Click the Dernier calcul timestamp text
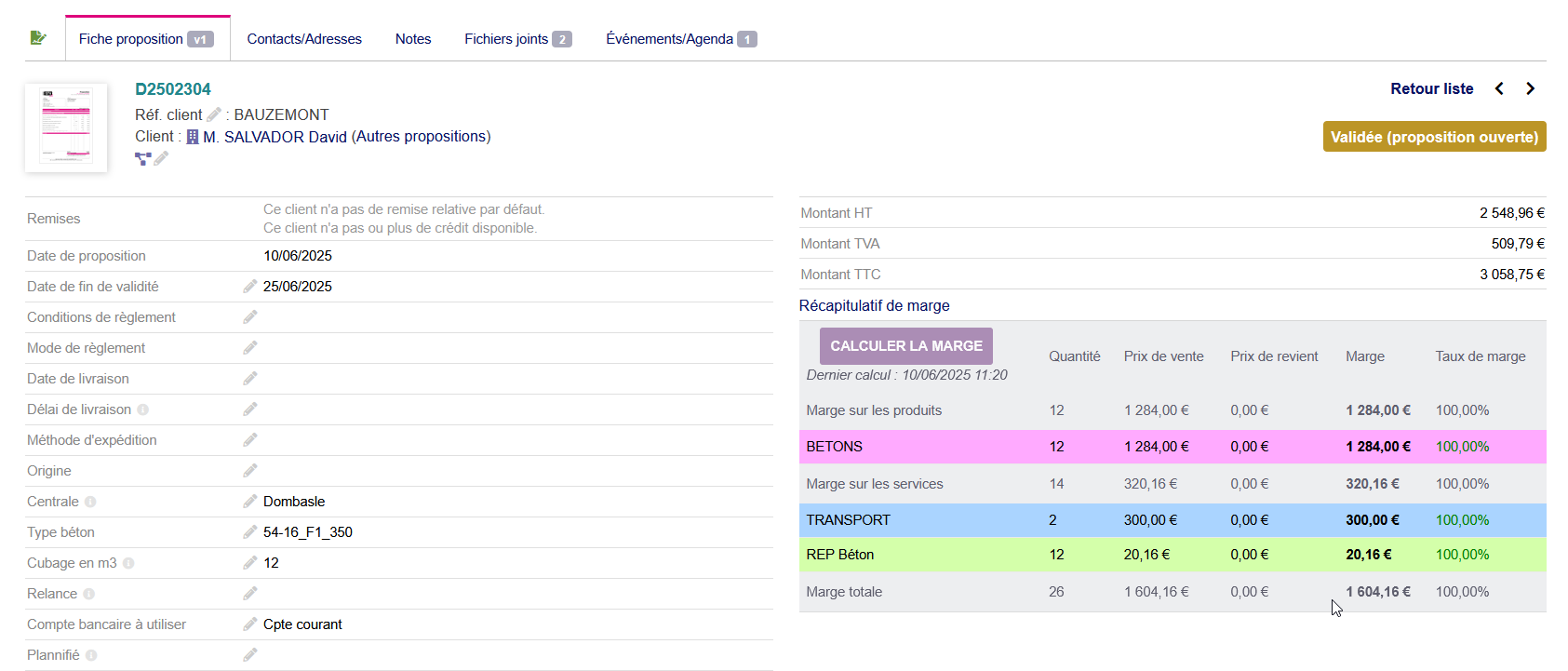Image resolution: width=1568 pixels, height=671 pixels. coord(906,375)
